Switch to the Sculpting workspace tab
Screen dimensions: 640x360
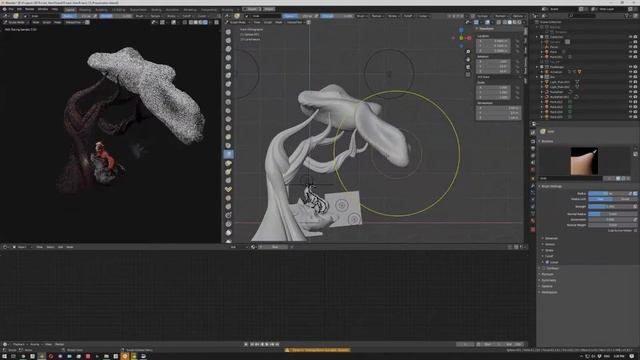point(102,9)
